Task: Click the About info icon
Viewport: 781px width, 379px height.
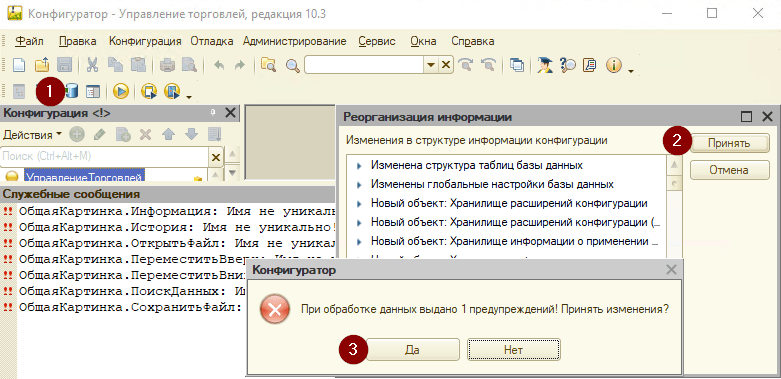Action: click(x=614, y=65)
